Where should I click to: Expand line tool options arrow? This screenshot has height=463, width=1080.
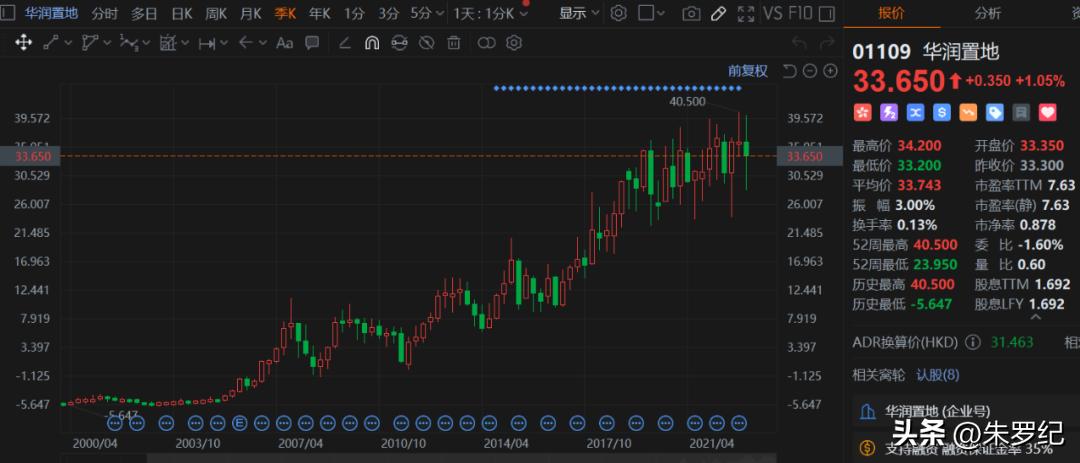click(x=68, y=43)
